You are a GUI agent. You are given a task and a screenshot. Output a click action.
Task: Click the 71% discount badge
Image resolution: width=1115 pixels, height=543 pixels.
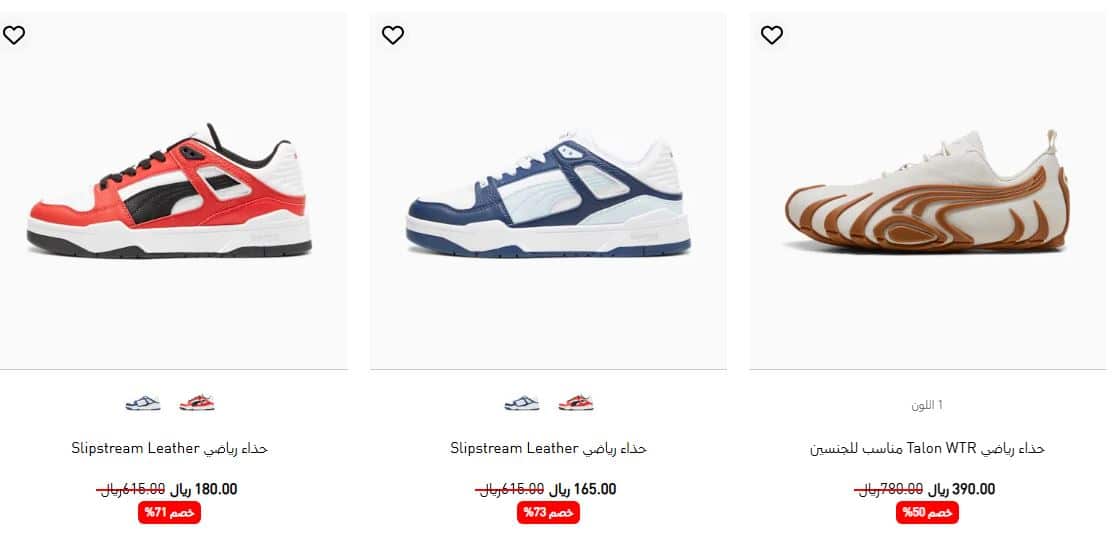(169, 512)
